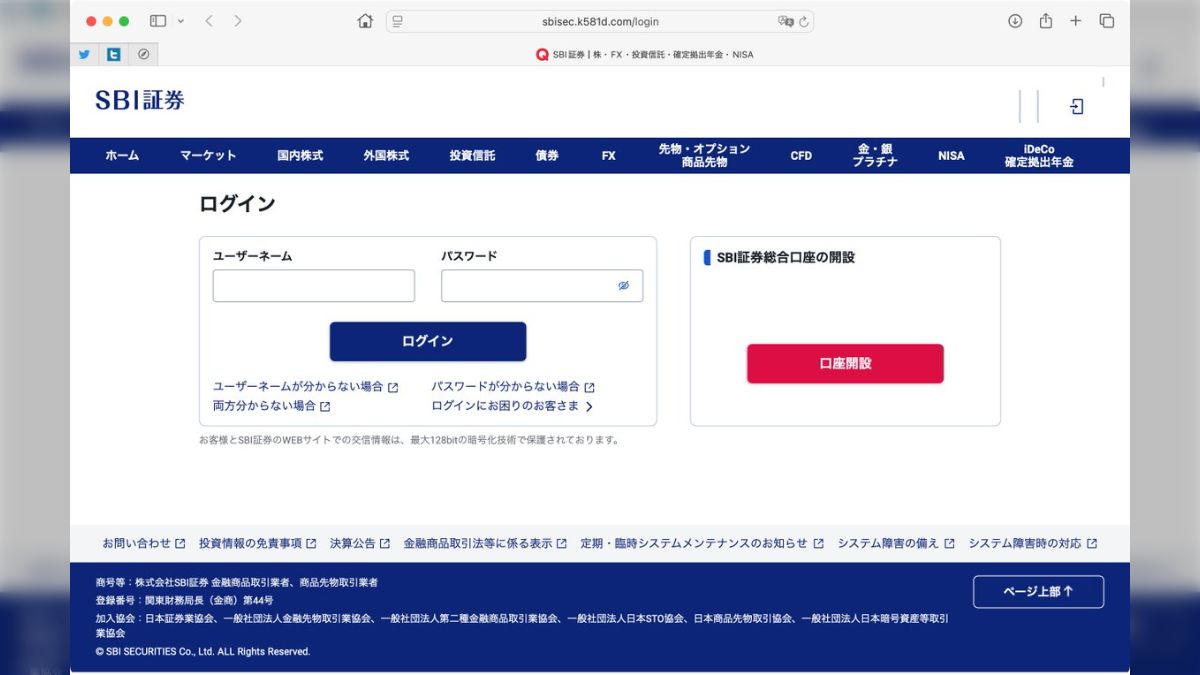
Task: Open the 国内株式 navigation item
Action: click(x=300, y=156)
